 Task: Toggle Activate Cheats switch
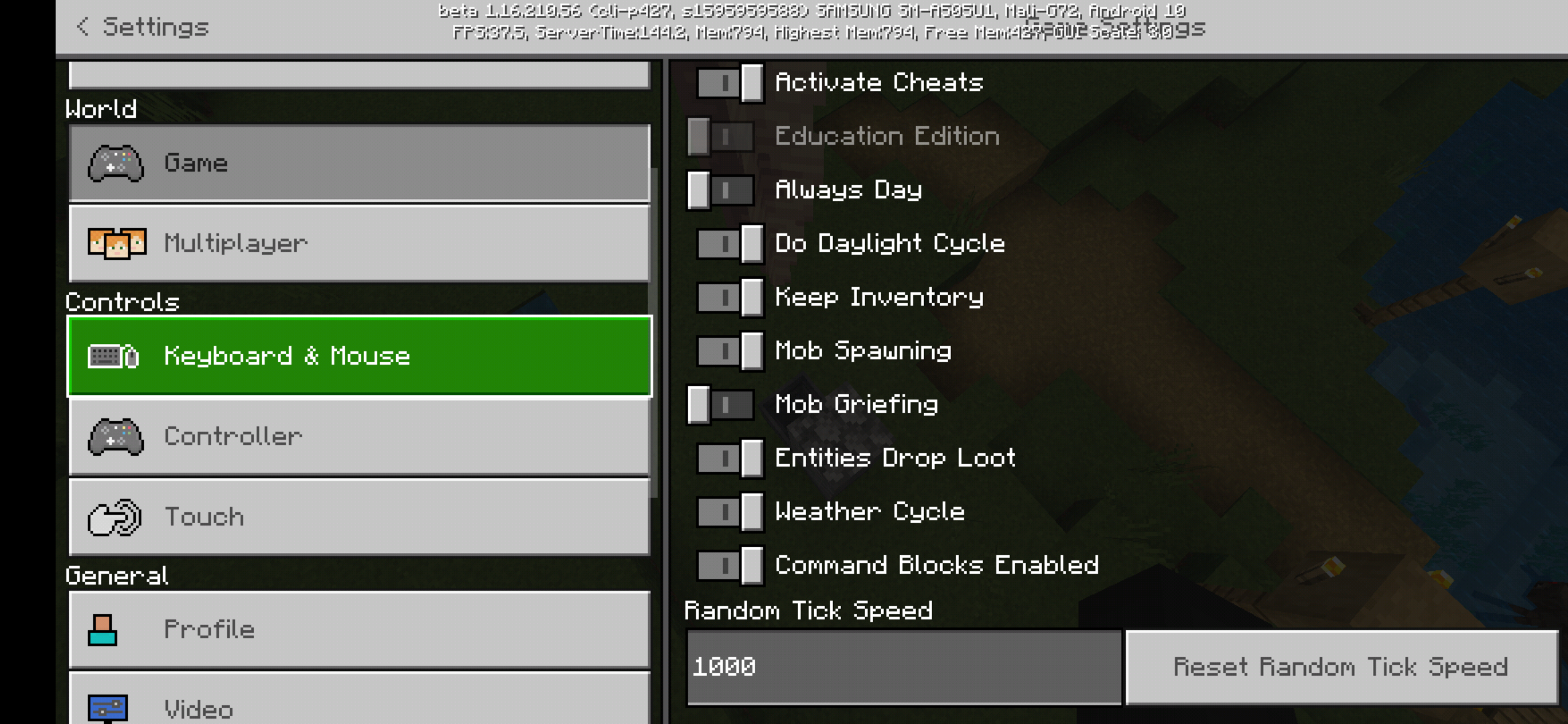730,83
